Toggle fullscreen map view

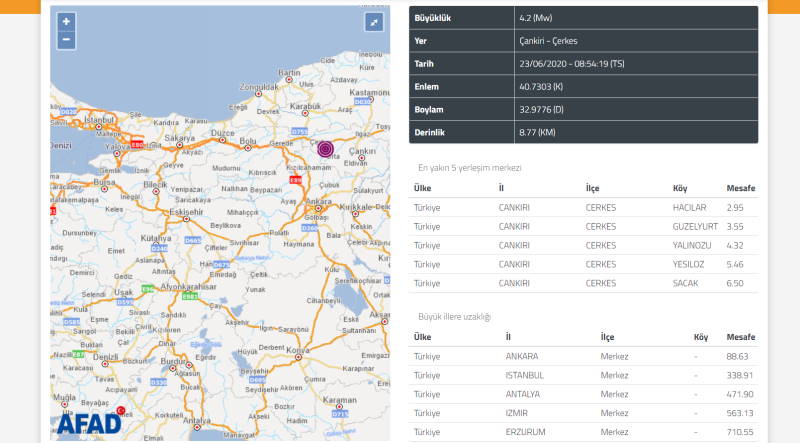click(374, 22)
